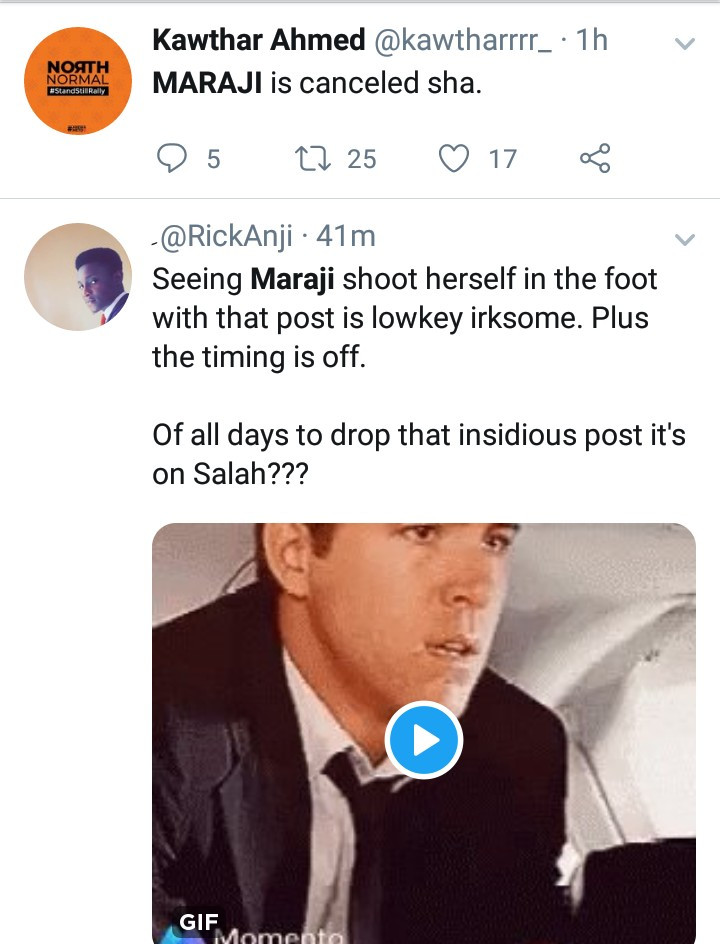Image resolution: width=720 pixels, height=944 pixels.
Task: Click the 1h timestamp on Kawthar's tweet
Action: pos(592,41)
